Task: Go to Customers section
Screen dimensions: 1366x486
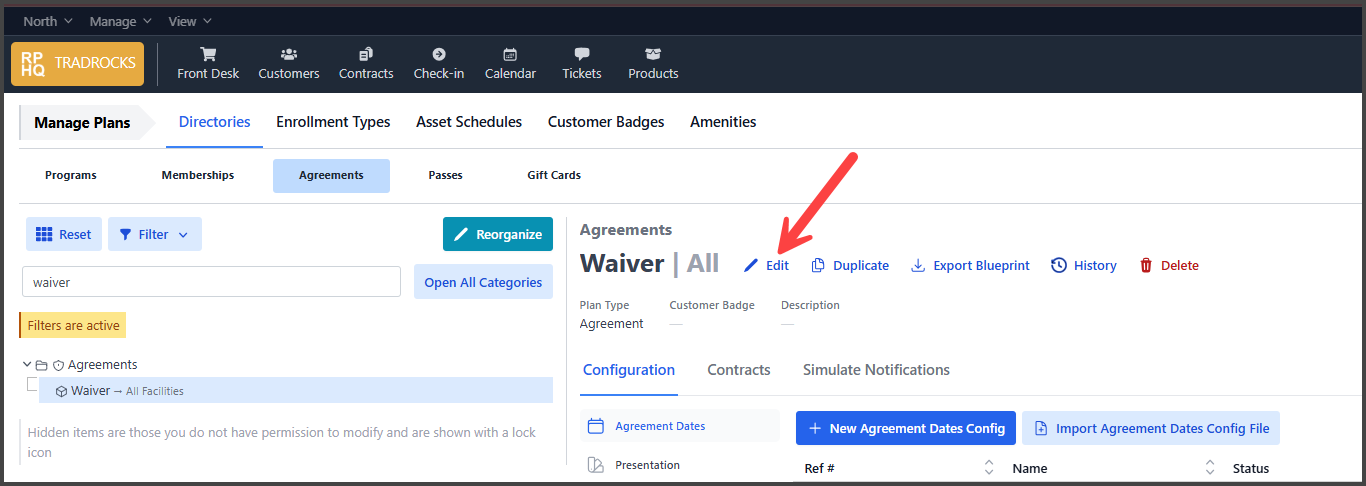Action: click(x=289, y=64)
